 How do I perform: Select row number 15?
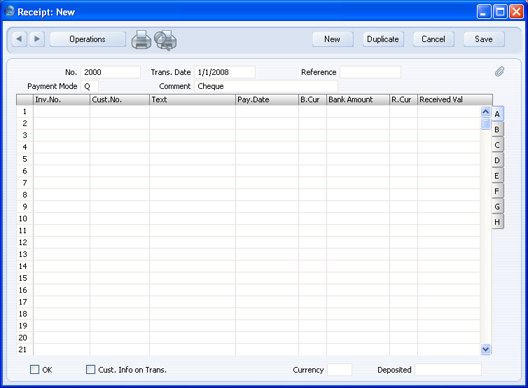[25, 278]
